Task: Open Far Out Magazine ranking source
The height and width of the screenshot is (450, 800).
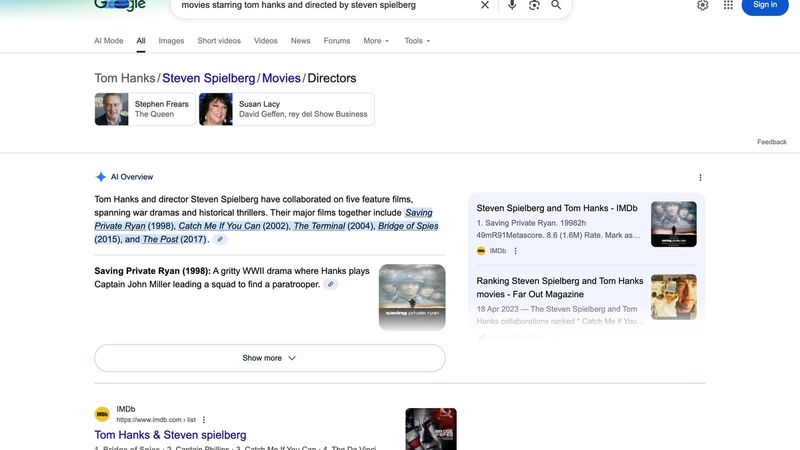Action: coord(560,287)
